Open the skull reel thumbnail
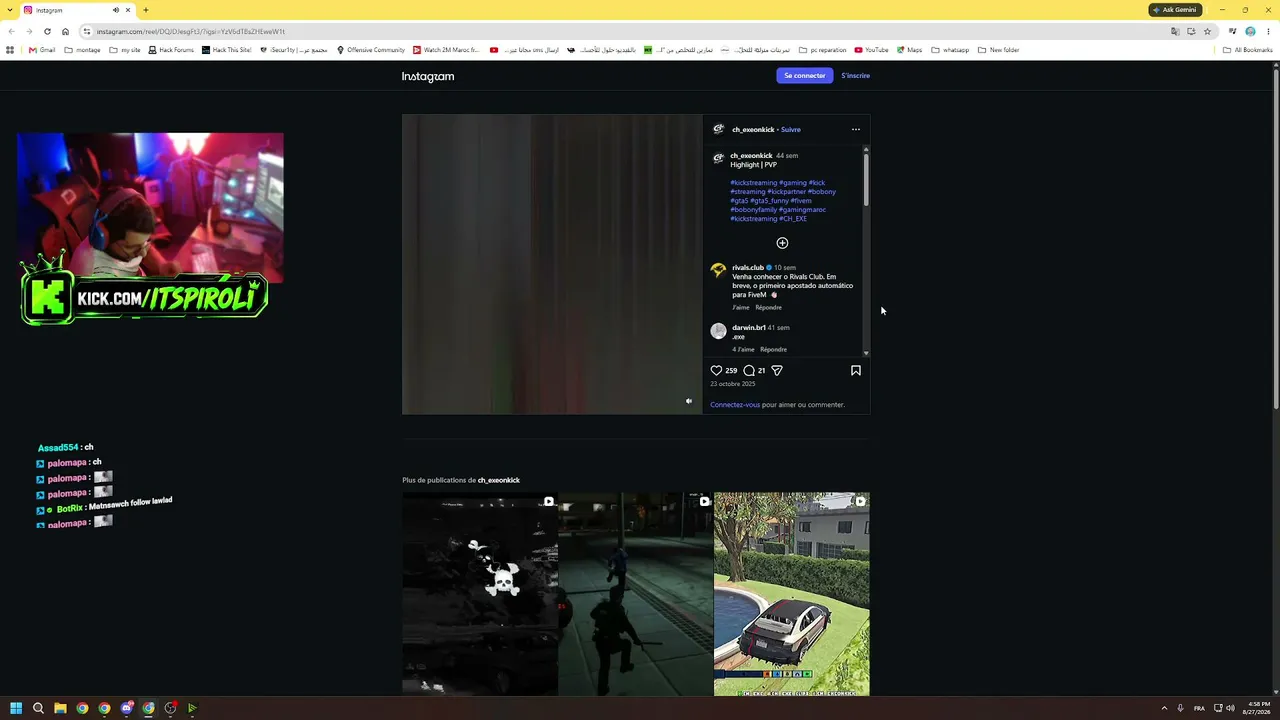This screenshot has width=1280, height=720. click(480, 594)
